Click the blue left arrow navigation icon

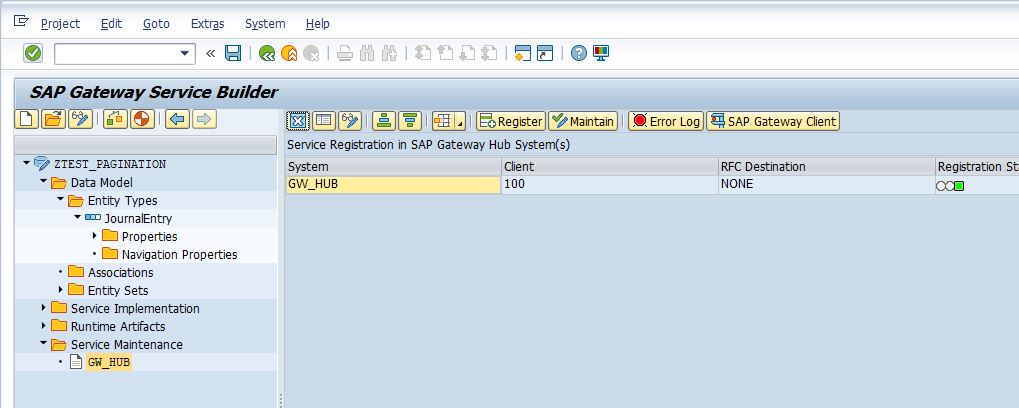(177, 120)
